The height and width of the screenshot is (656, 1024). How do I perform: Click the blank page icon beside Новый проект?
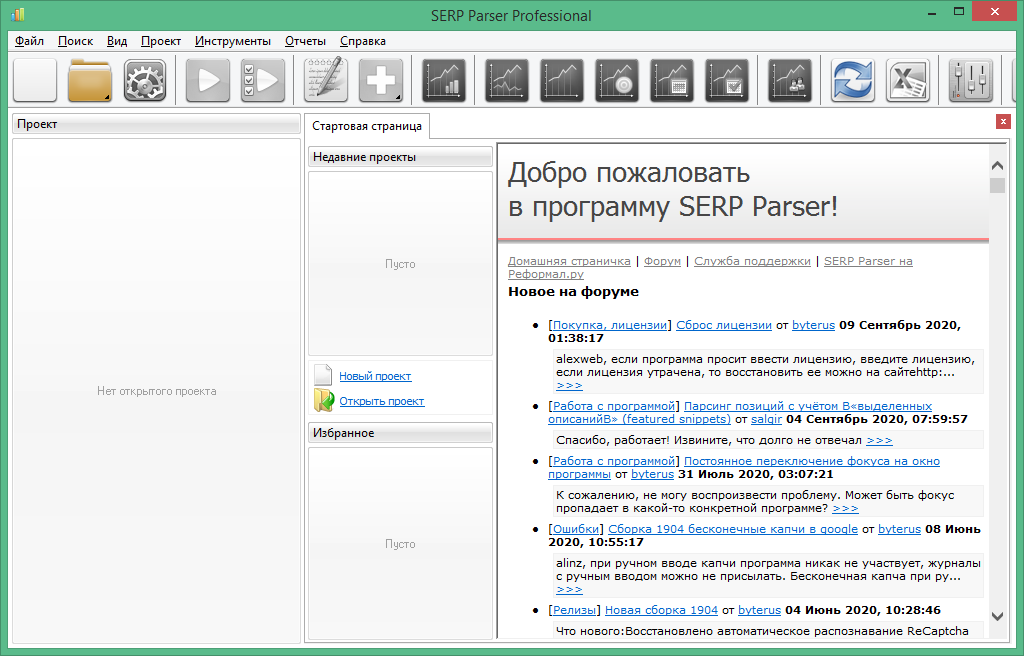point(323,376)
